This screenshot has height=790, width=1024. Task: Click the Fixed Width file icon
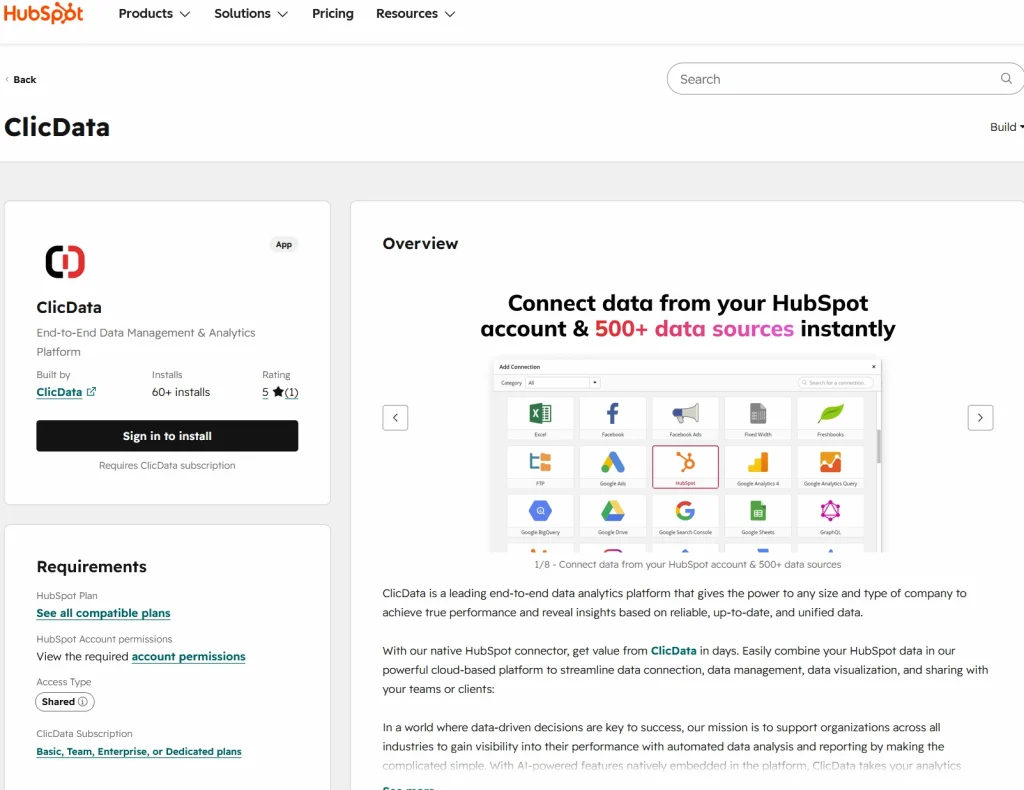pyautogui.click(x=758, y=413)
